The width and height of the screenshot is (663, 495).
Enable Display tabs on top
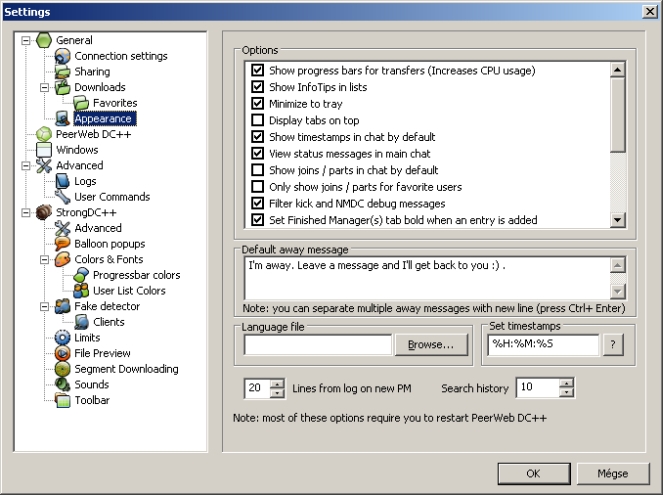(258, 120)
